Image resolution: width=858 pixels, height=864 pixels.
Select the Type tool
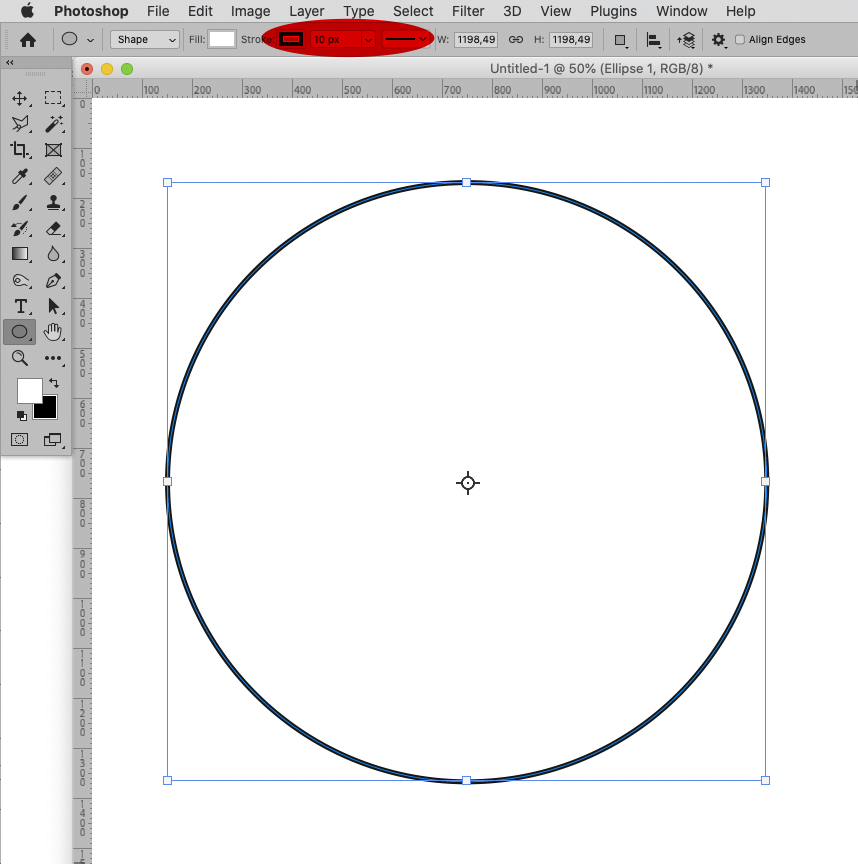[20, 306]
